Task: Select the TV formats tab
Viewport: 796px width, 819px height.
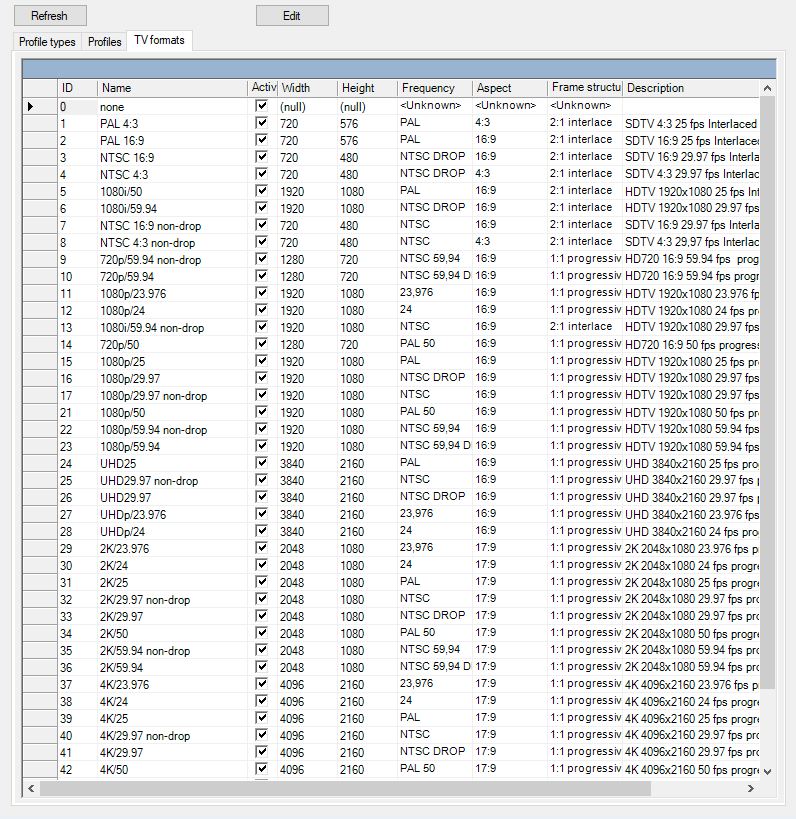Action: click(x=159, y=40)
